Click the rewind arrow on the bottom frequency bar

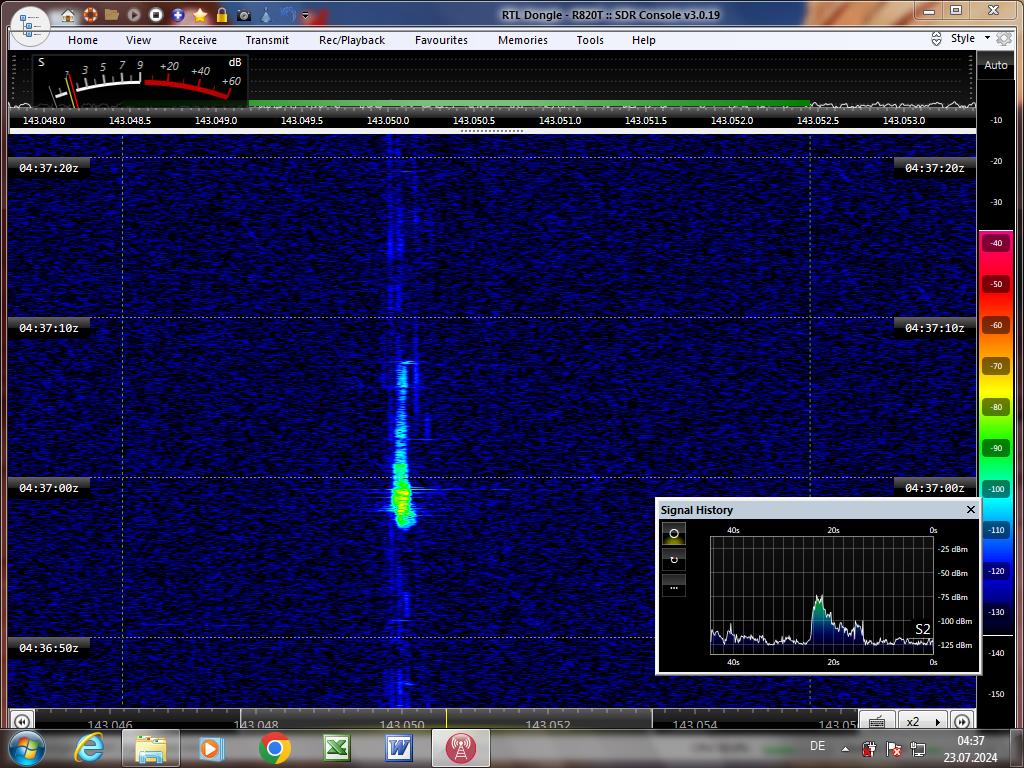point(22,721)
